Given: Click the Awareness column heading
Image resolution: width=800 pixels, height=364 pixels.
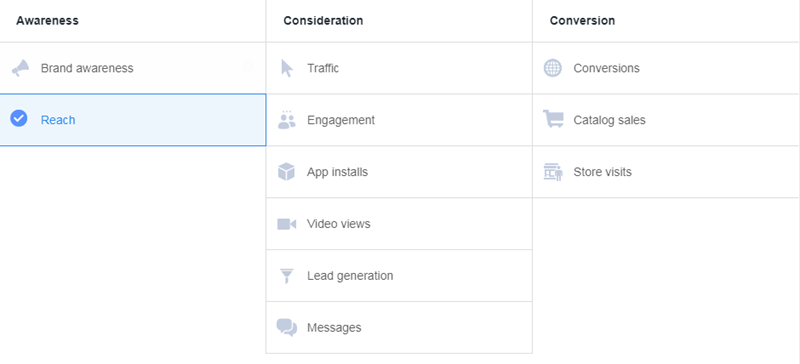Looking at the screenshot, I should pyautogui.click(x=47, y=20).
